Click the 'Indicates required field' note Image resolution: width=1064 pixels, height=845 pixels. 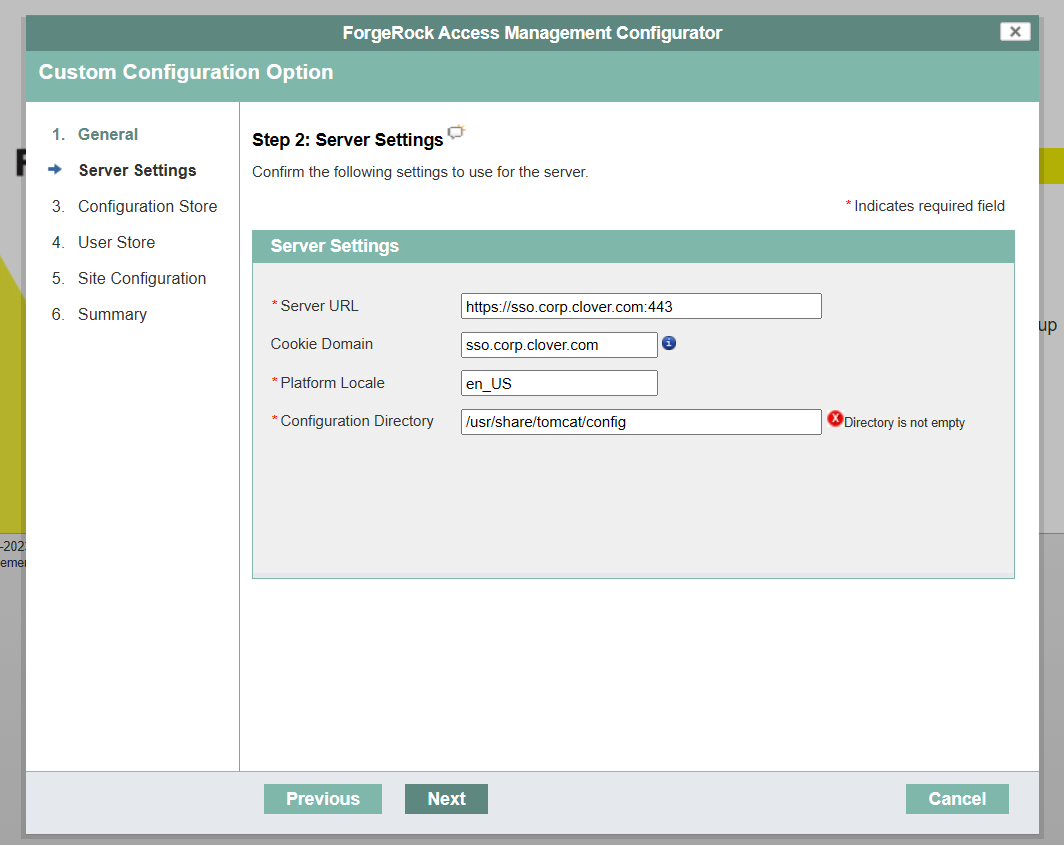click(x=929, y=206)
